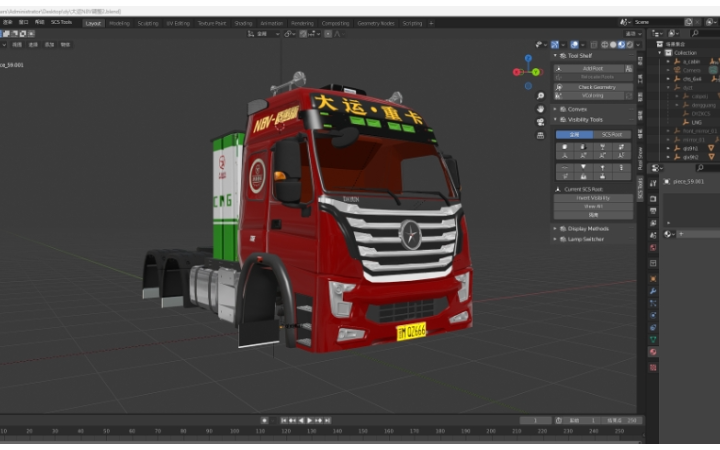
Task: Select the a_cabin object in outliner
Action: click(692, 62)
